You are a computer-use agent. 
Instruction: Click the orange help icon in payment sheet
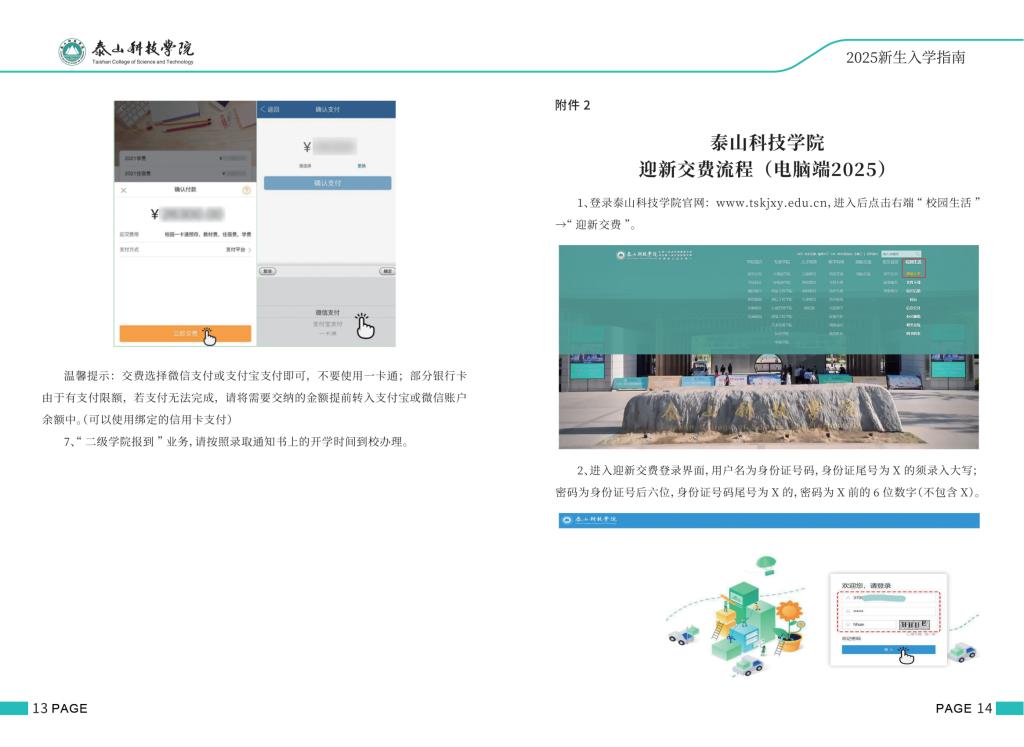pos(246,189)
